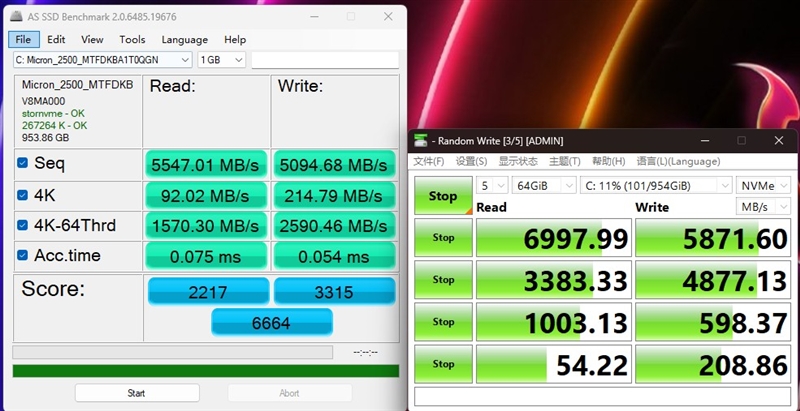
Task: Click the 953.86 GB capacity text
Action: [x=45, y=138]
